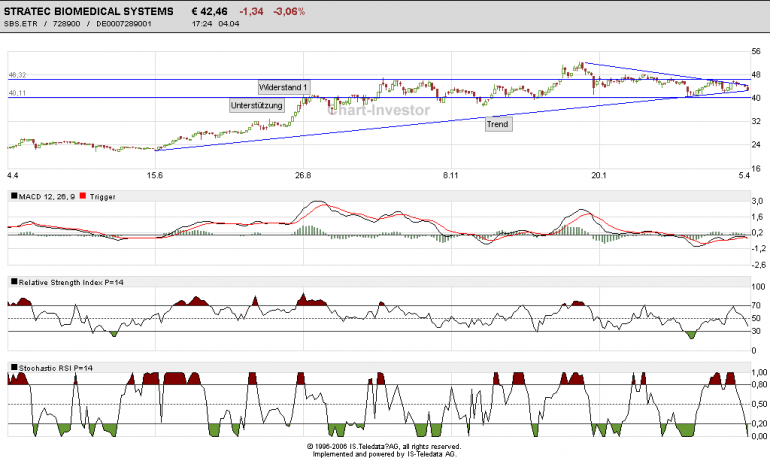Click the 17:24 timestamp

[202, 24]
